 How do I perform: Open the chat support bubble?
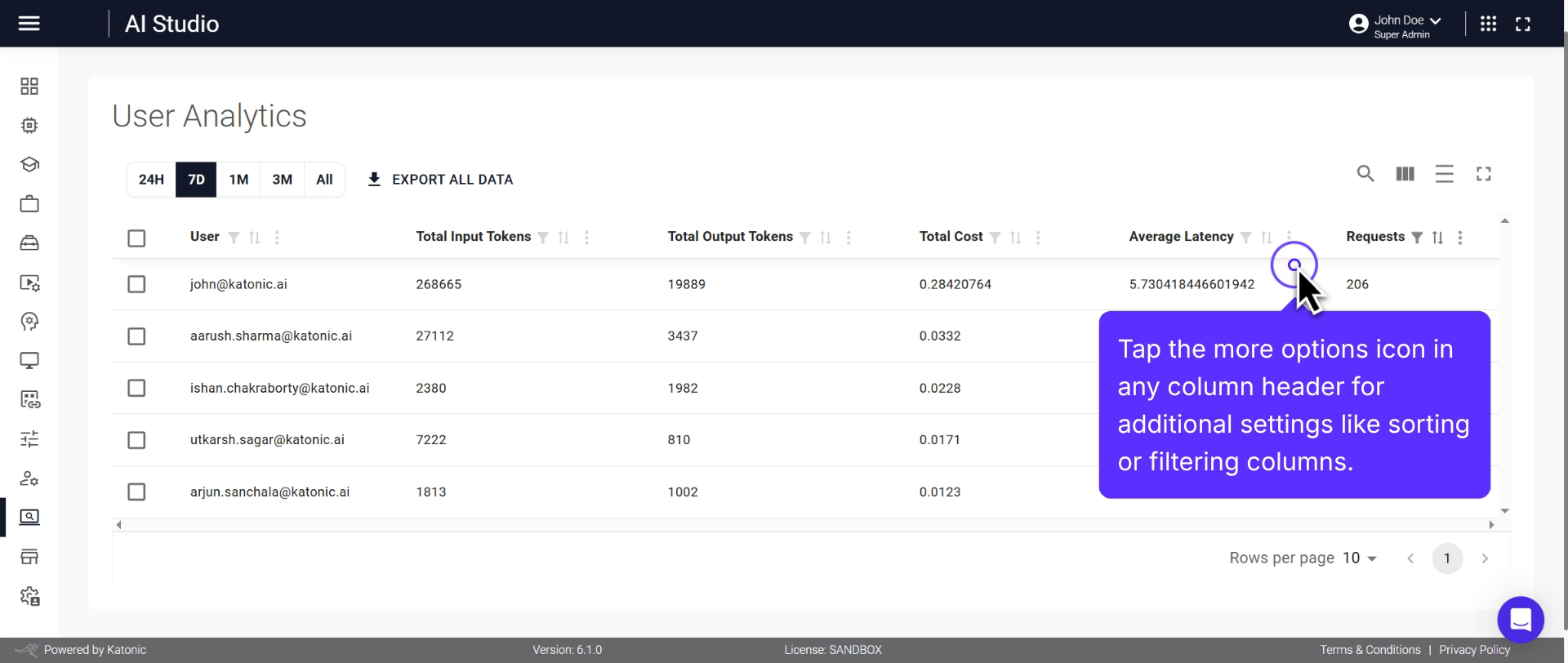point(1520,620)
